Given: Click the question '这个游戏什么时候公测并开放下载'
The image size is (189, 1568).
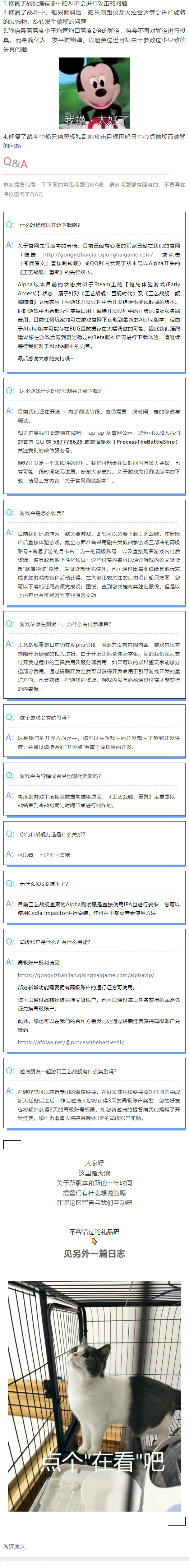Looking at the screenshot, I should pos(60,391).
